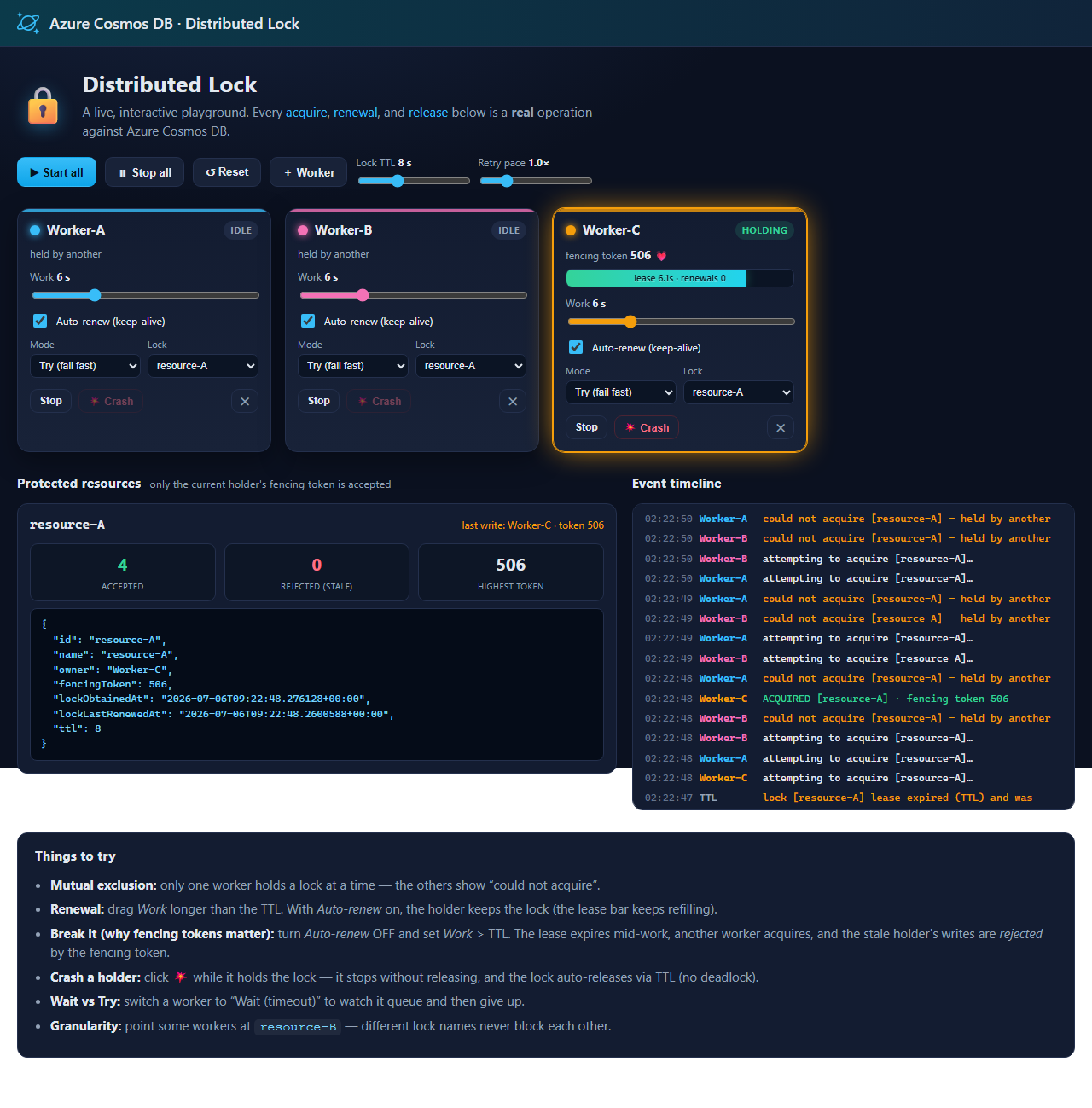
Task: Stop Worker-C
Action: point(587,427)
